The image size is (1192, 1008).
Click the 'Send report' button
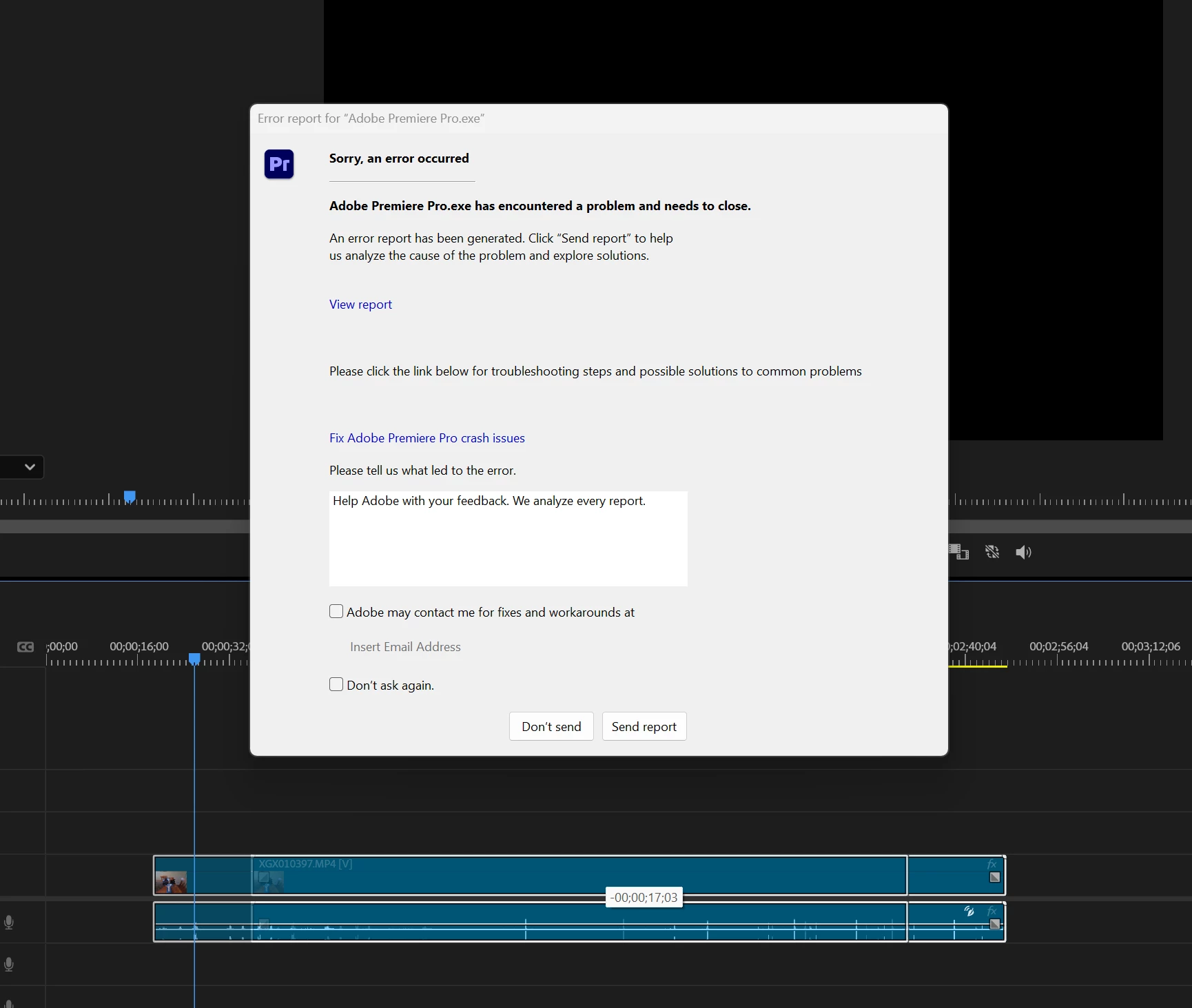tap(644, 726)
